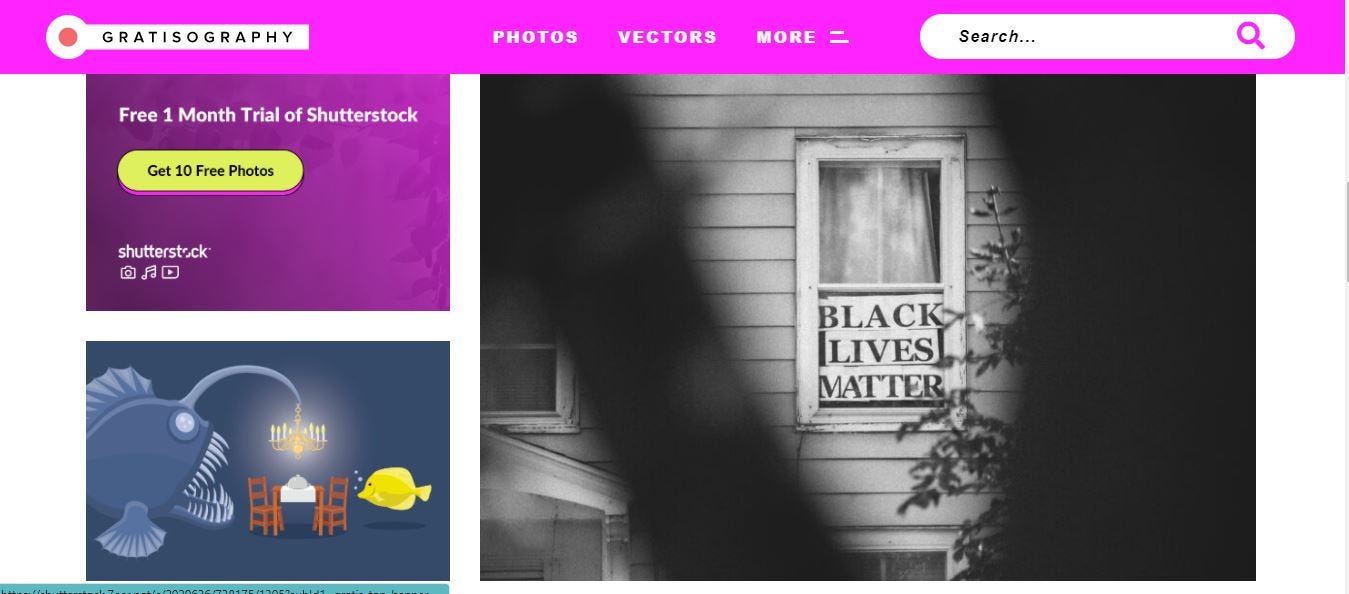Open the Black Lives Matter window photo
1349x594 pixels.
(867, 327)
